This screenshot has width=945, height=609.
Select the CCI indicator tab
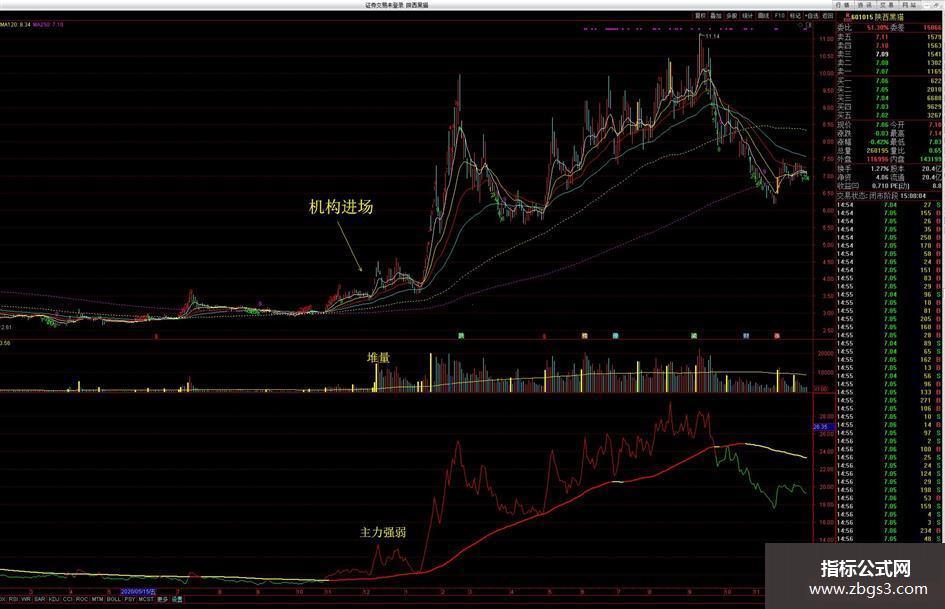coord(68,599)
